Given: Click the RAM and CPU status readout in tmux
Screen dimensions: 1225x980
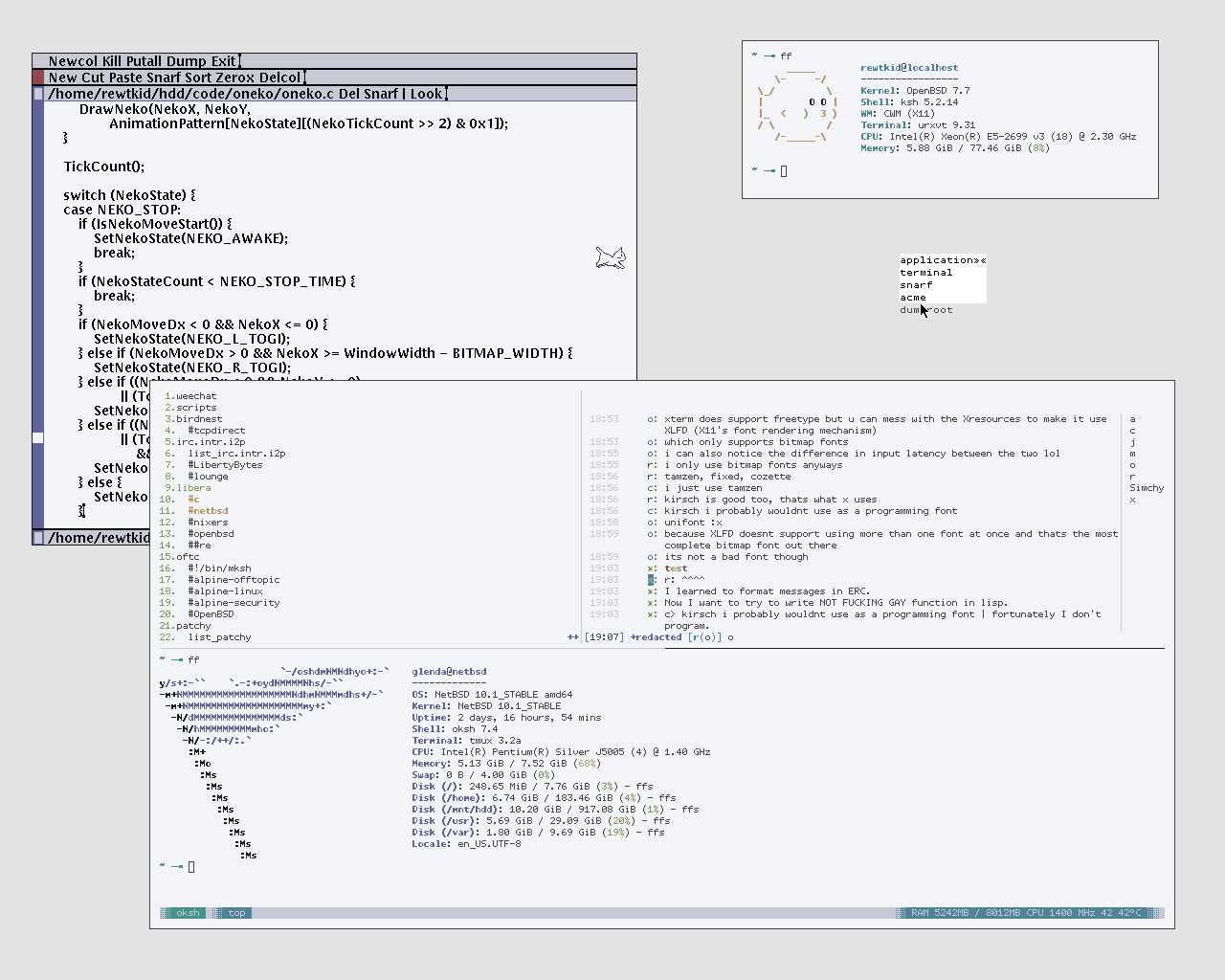Looking at the screenshot, I should [1026, 913].
